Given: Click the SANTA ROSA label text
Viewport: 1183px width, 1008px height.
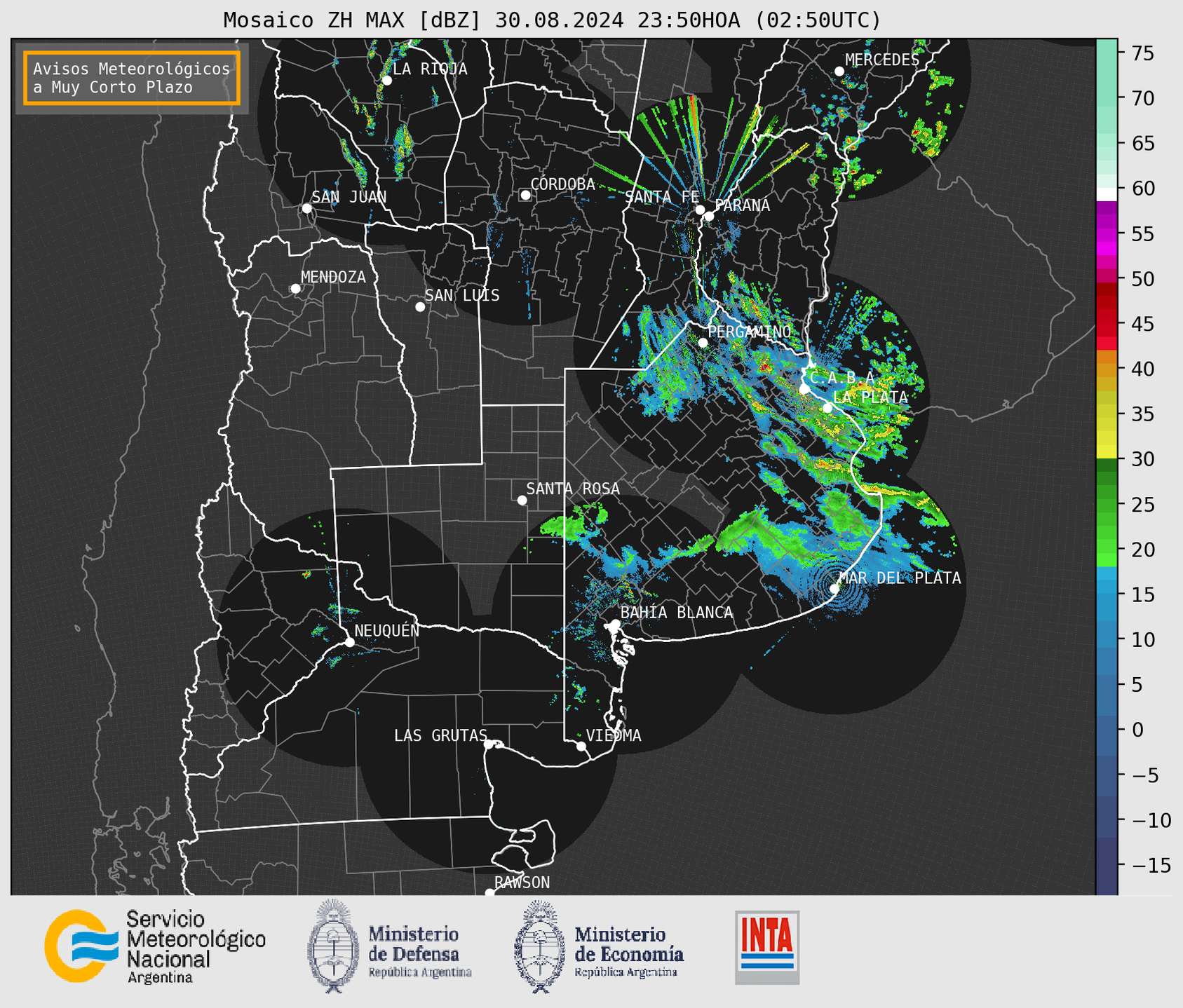Looking at the screenshot, I should 573,489.
